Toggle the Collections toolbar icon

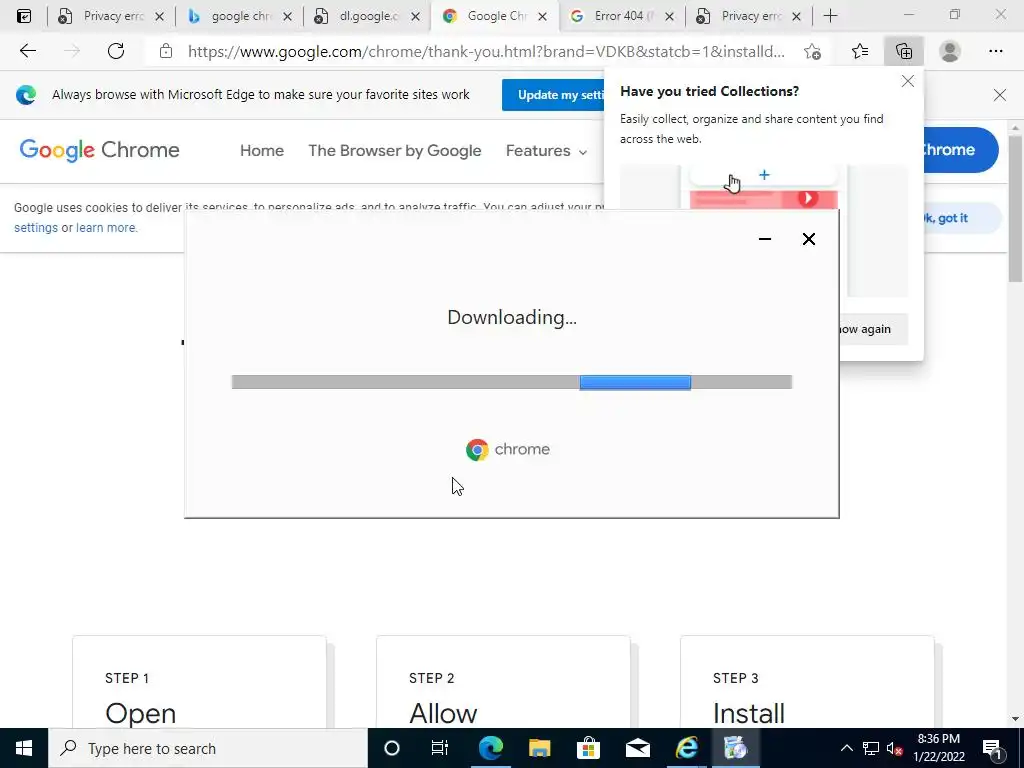click(x=904, y=51)
